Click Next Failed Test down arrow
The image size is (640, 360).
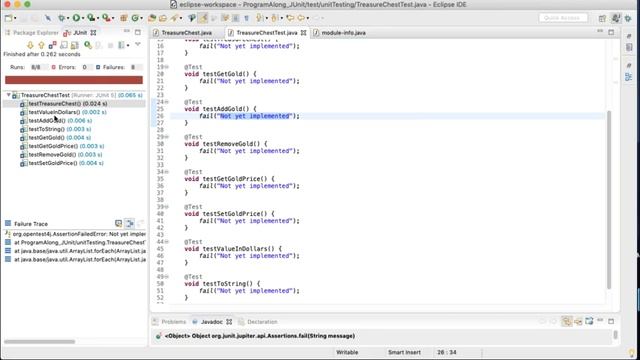click(x=30, y=45)
